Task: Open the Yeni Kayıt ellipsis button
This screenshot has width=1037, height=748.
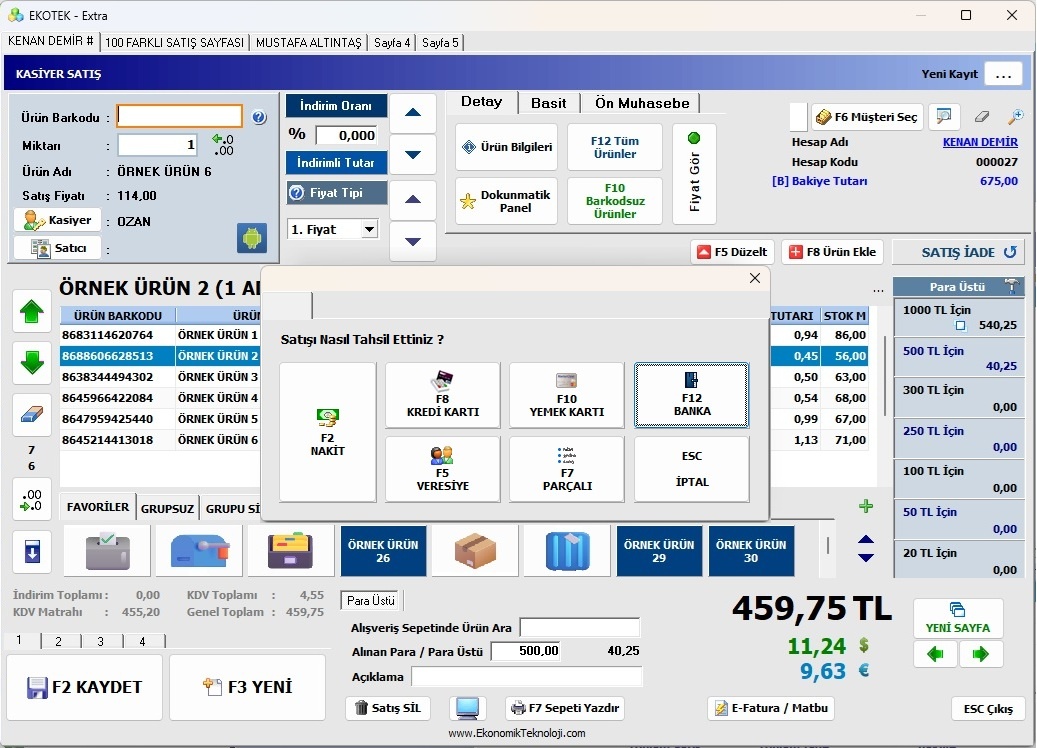Action: 1003,74
